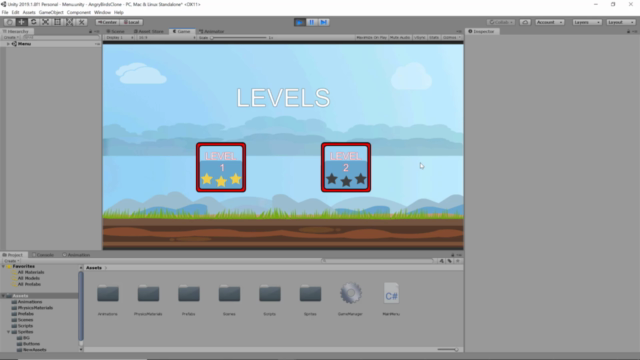The width and height of the screenshot is (640, 360).
Task: Toggle the Inspector panel lock icon
Action: (x=629, y=31)
